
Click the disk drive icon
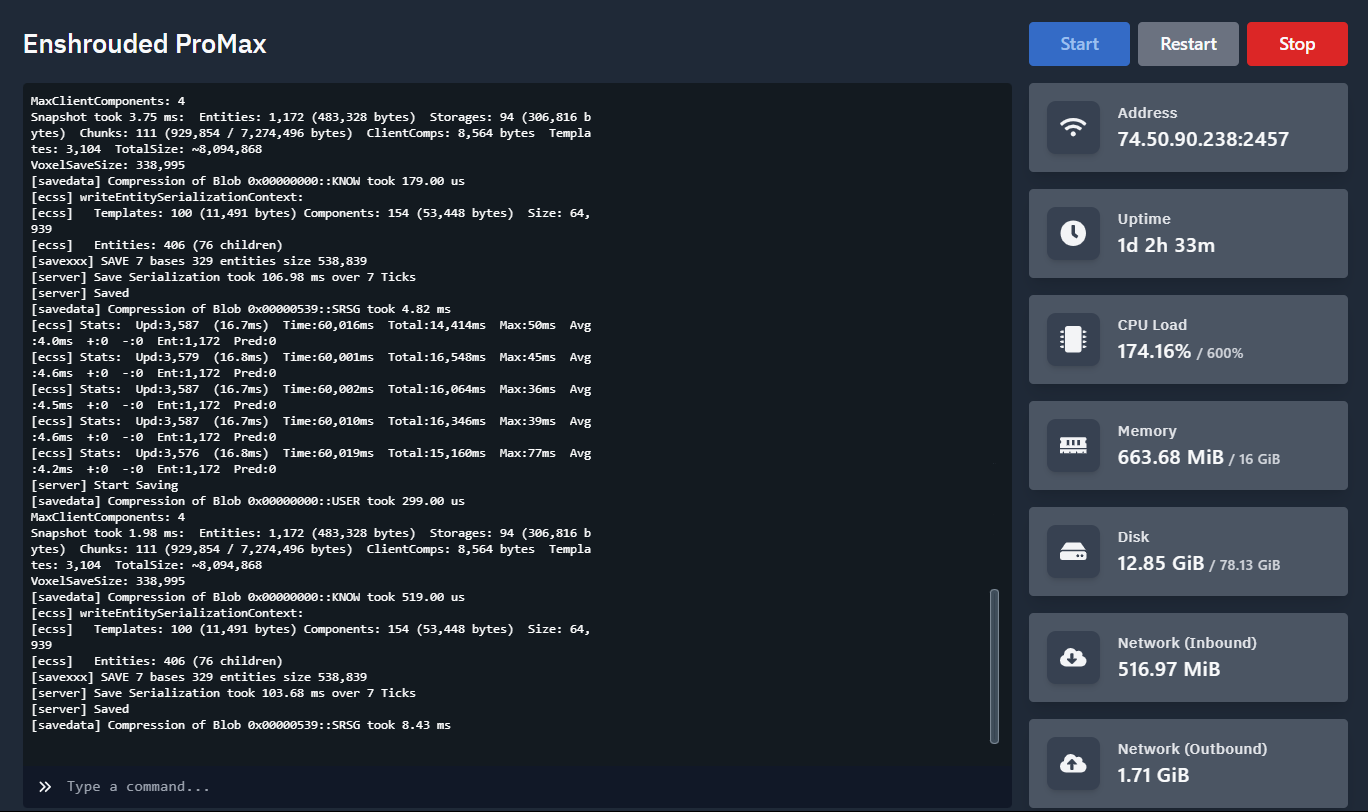pos(1073,552)
